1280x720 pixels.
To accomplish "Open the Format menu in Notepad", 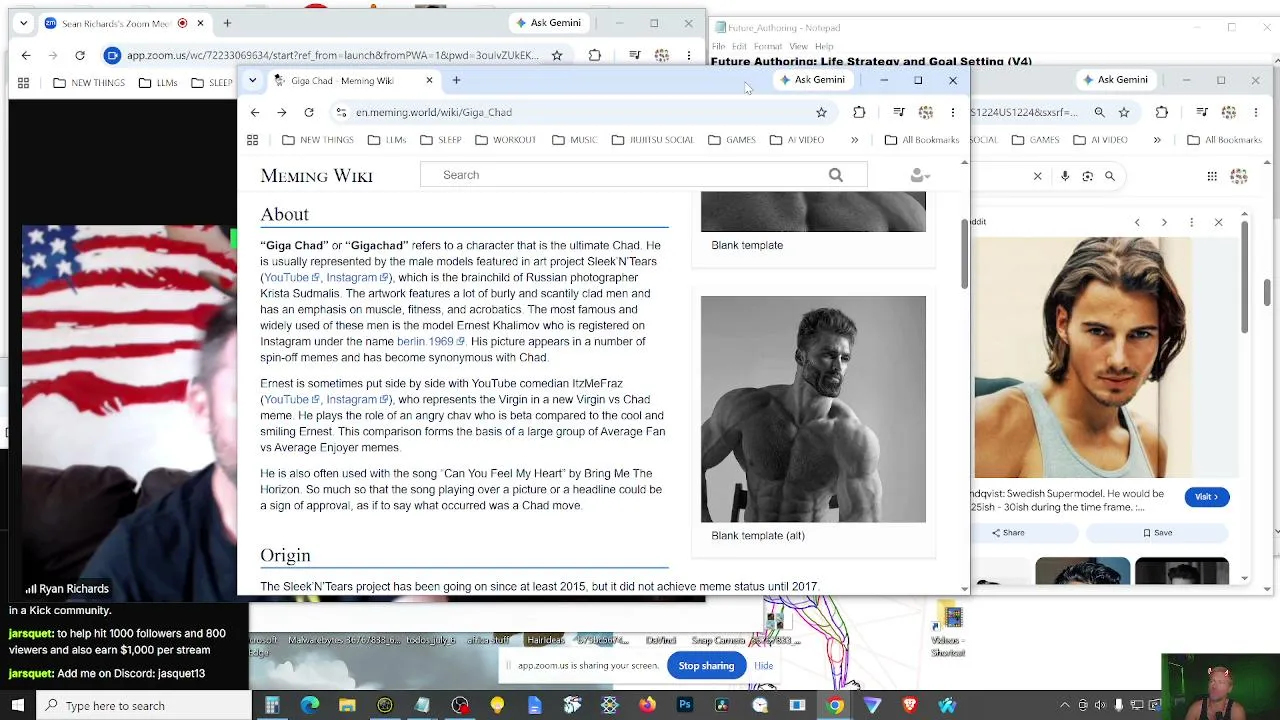I will [x=768, y=46].
